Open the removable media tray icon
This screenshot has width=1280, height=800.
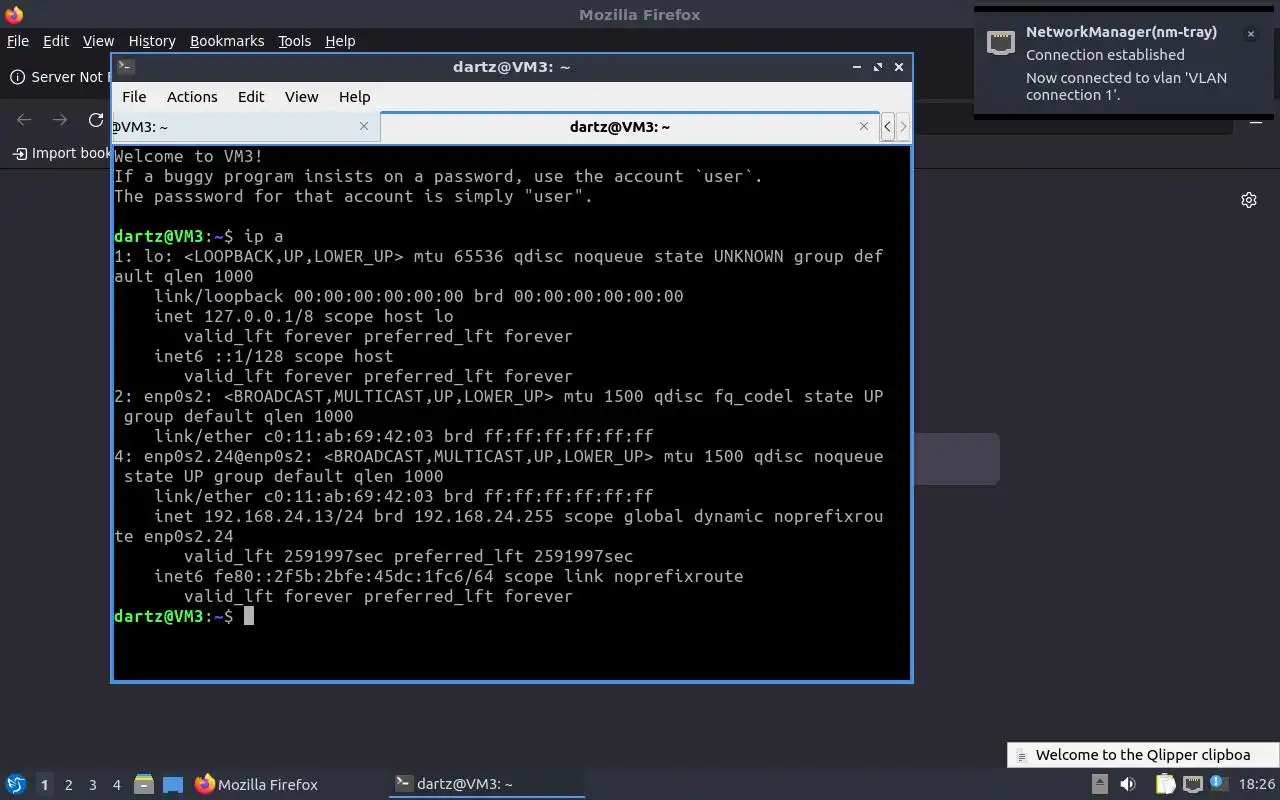tap(1099, 784)
